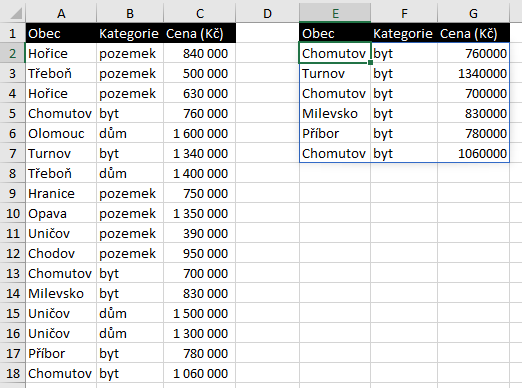This screenshot has width=522, height=388.
Task: Select the Kategorie header in column F
Action: (x=404, y=33)
